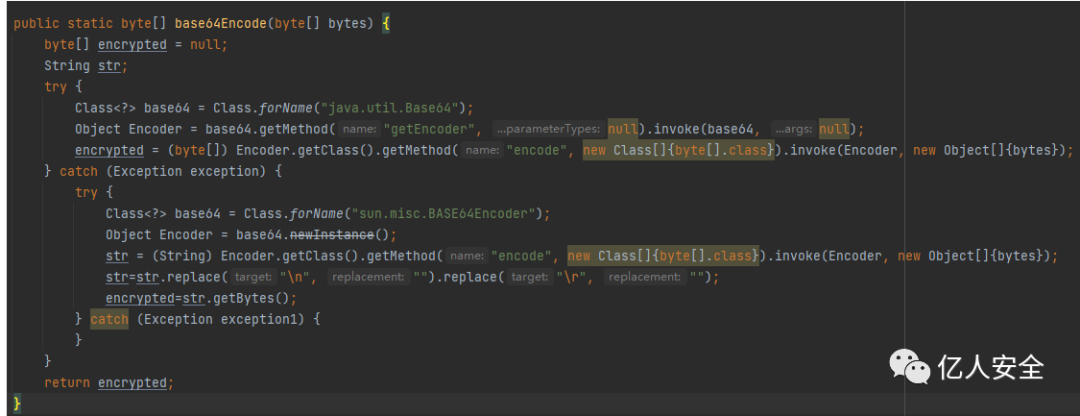Click "encrypted" in the return statement
Image resolution: width=1080 pixels, height=416 pixels.
(x=132, y=383)
